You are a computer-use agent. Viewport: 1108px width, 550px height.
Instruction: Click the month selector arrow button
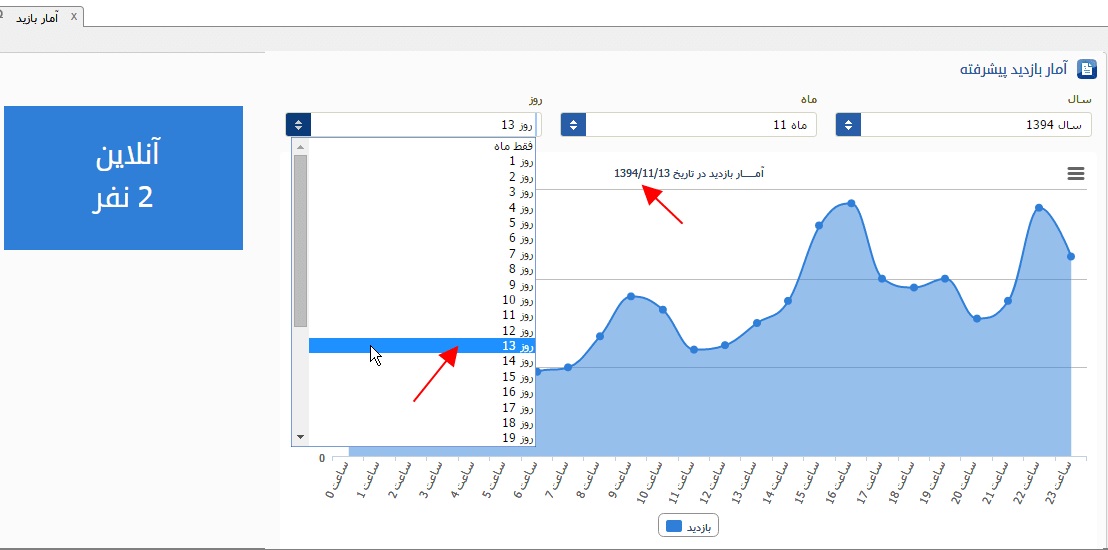click(573, 125)
